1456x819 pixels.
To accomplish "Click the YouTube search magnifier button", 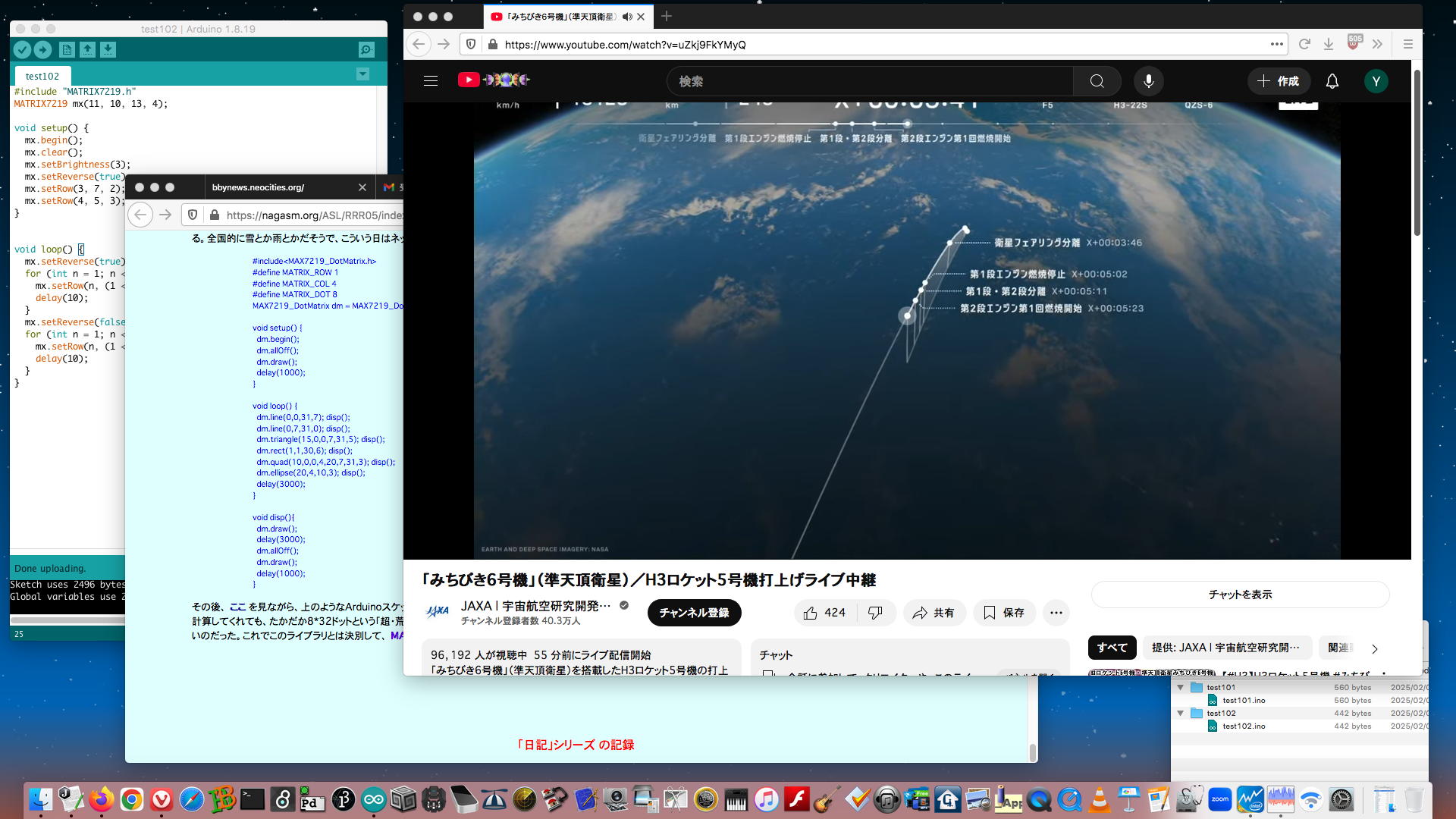I will [1097, 81].
